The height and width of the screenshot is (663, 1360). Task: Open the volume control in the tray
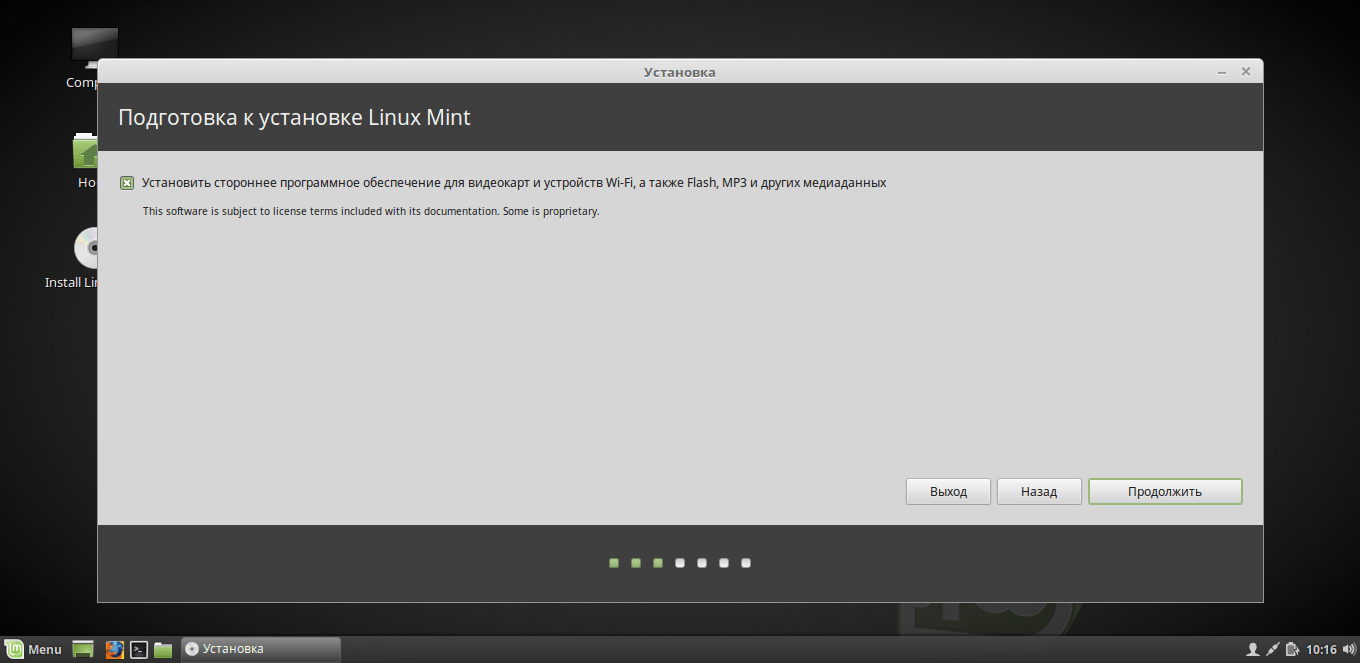(x=1348, y=649)
